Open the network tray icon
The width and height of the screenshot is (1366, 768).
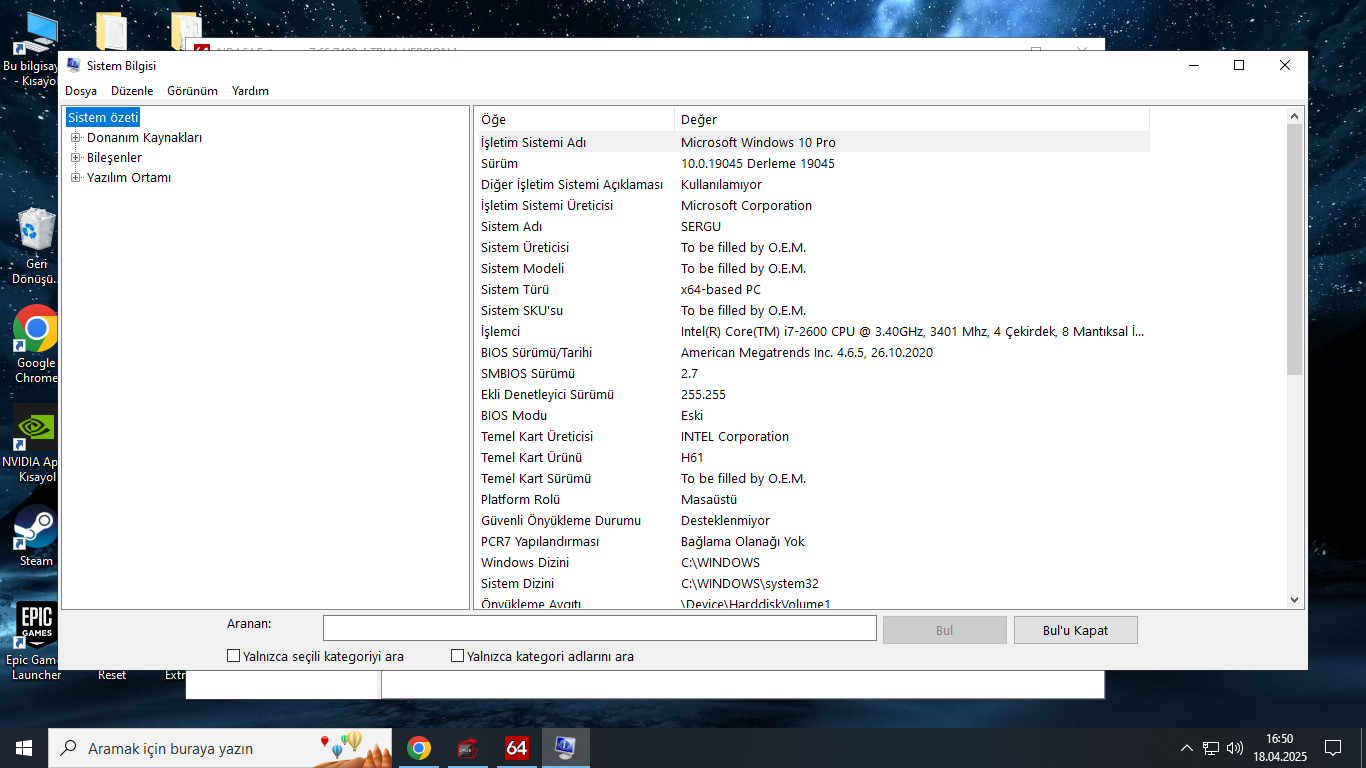click(1211, 748)
